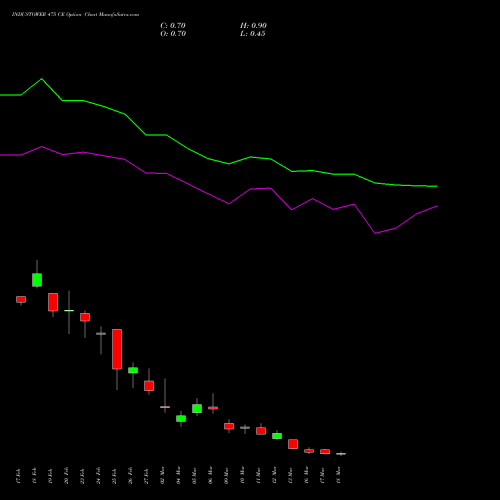Click the open value 'O: 0.70'
This screenshot has width=500, height=500.
[173, 34]
